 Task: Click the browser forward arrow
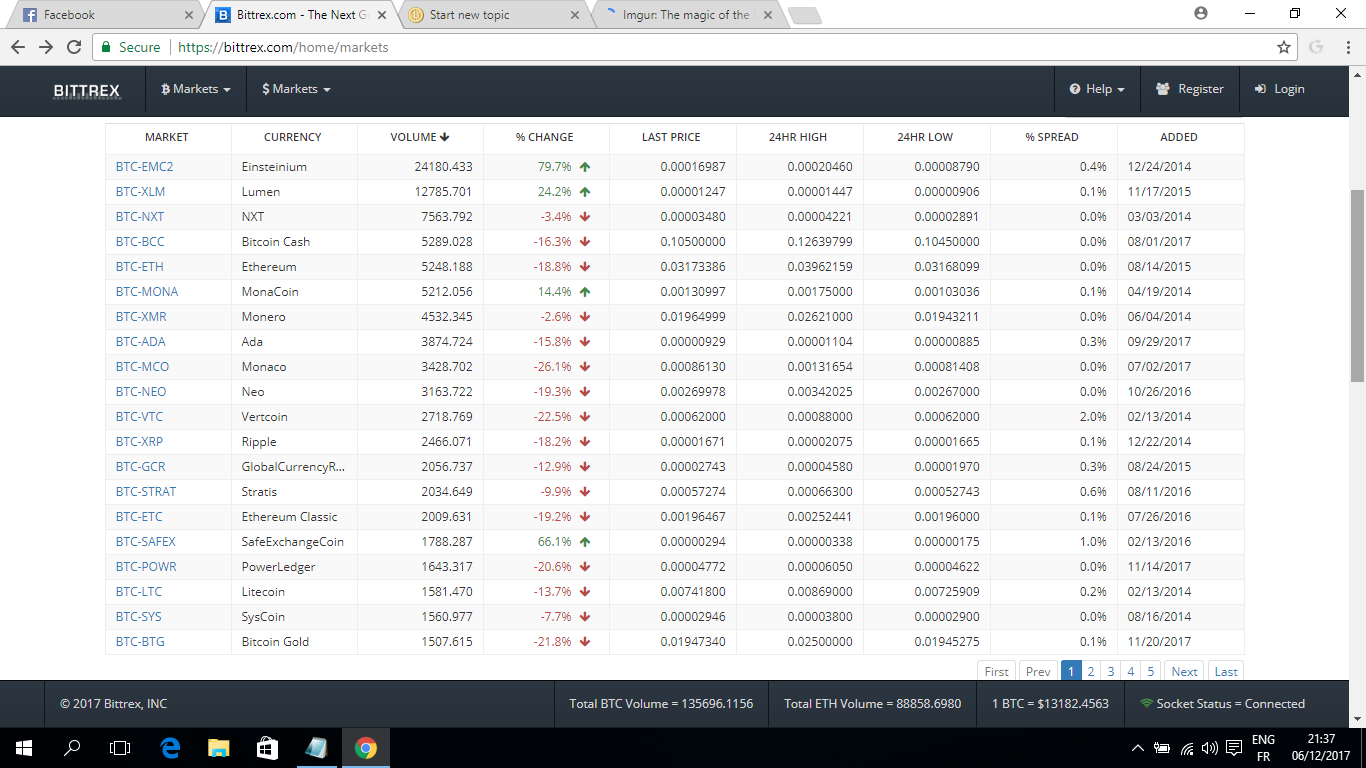tap(46, 47)
